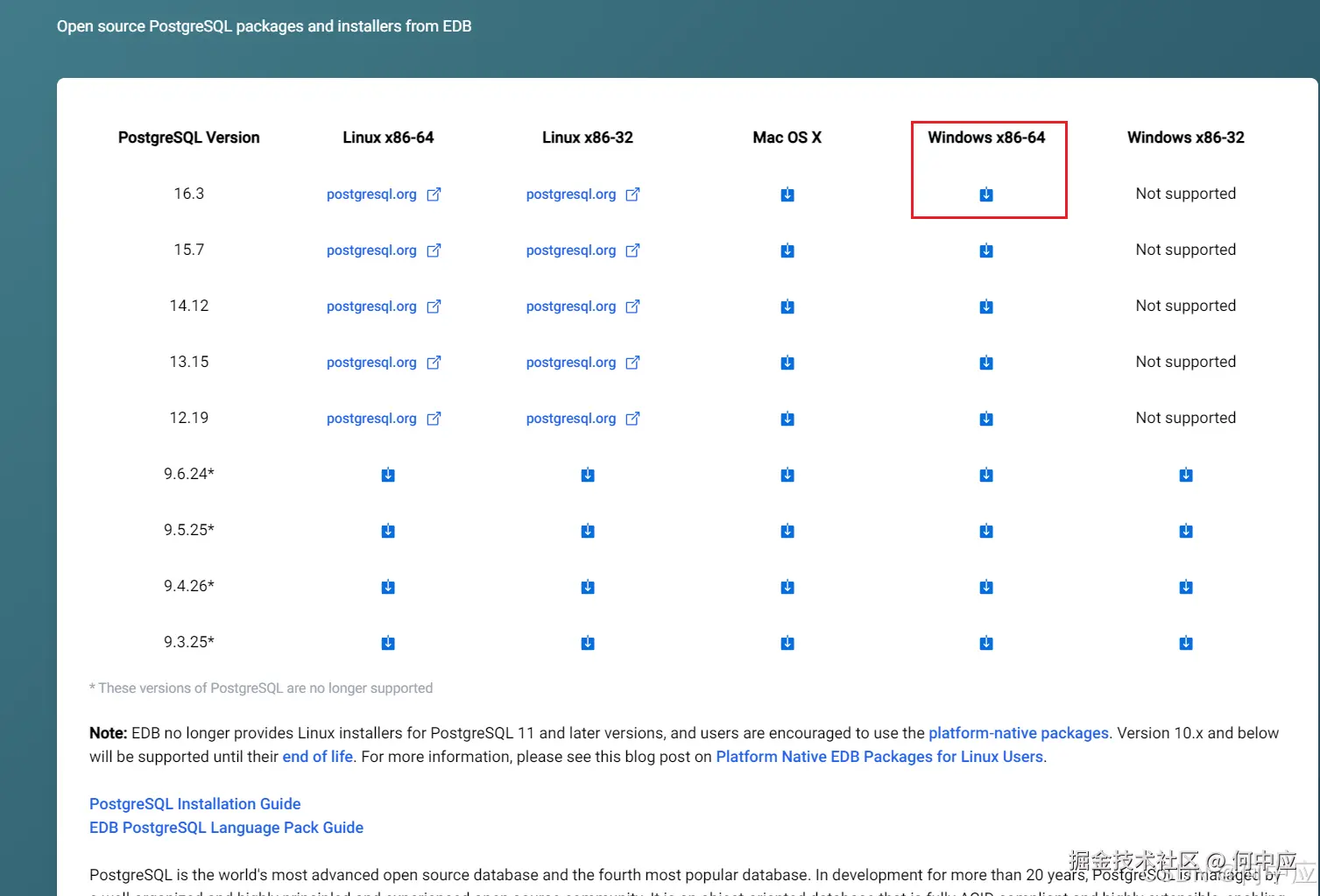Download PostgreSQL 9.4.26 for Mac OS X
Viewport: 1320px width, 896px height.
click(x=787, y=587)
